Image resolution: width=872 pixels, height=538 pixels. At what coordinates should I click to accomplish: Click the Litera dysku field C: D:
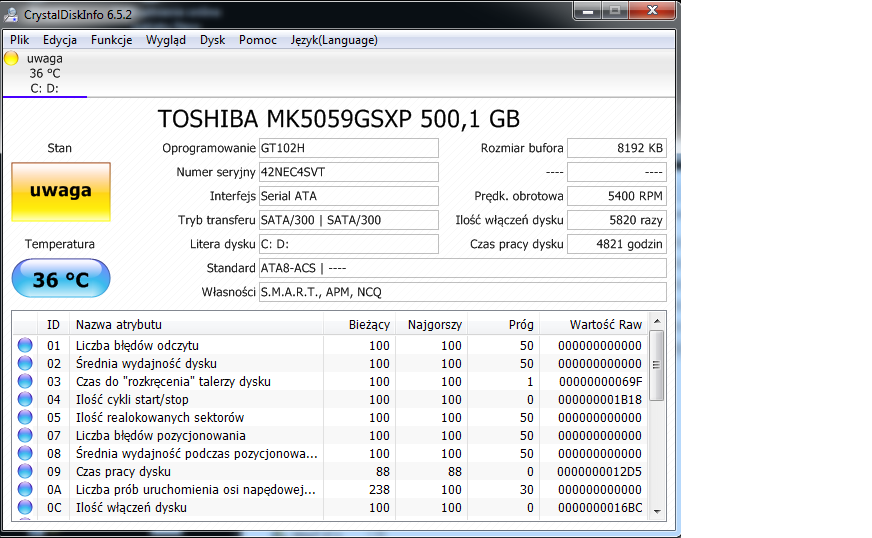[x=349, y=244]
